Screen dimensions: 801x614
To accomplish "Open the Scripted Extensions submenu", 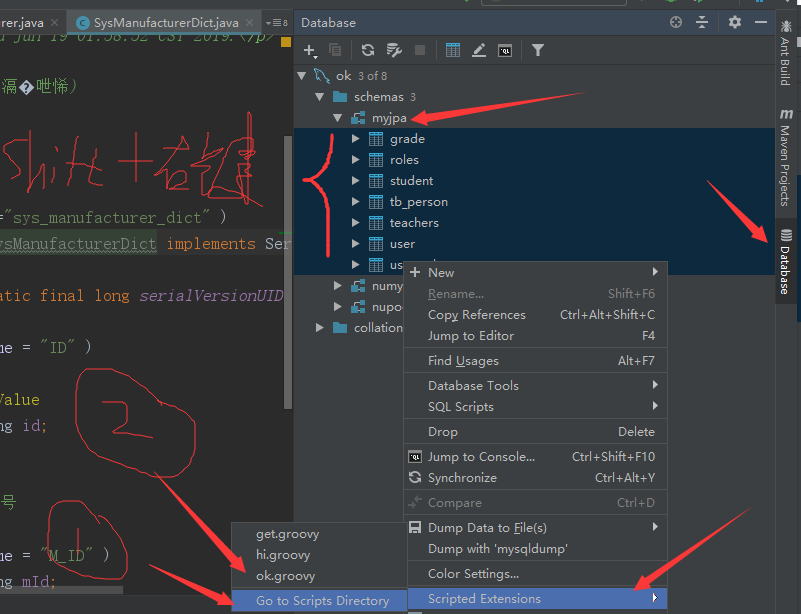I will (x=535, y=599).
